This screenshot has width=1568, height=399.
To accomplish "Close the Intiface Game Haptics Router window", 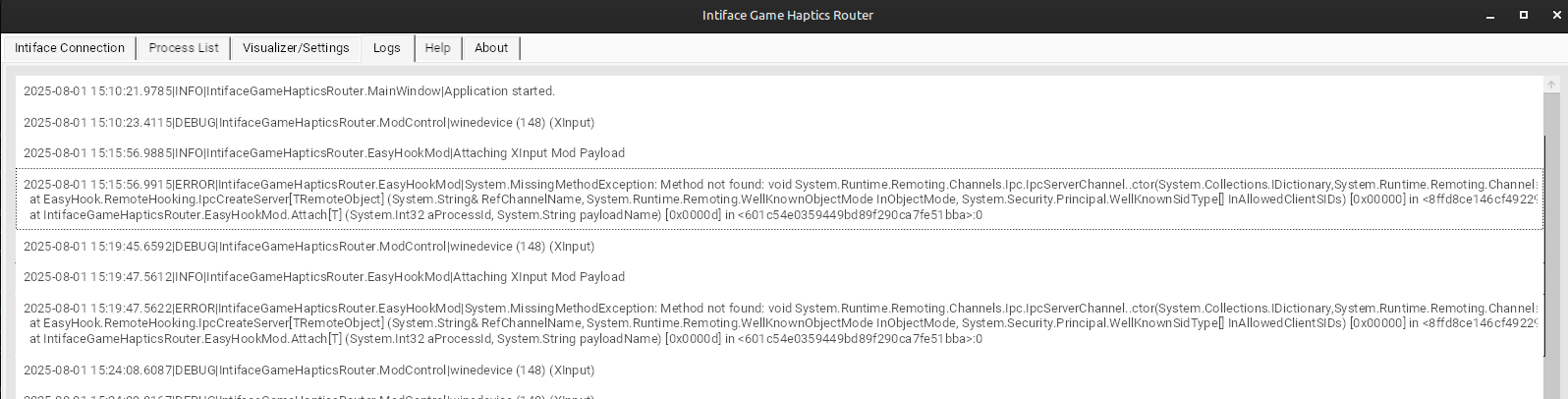I will pos(1551,15).
